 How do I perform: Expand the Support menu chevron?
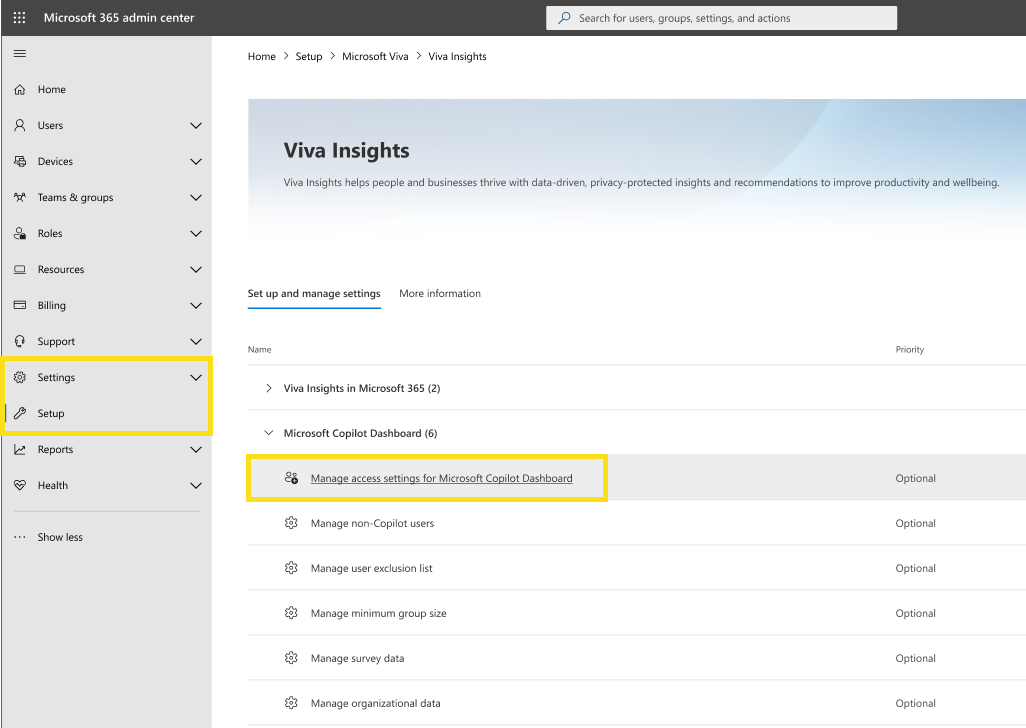click(x=196, y=341)
